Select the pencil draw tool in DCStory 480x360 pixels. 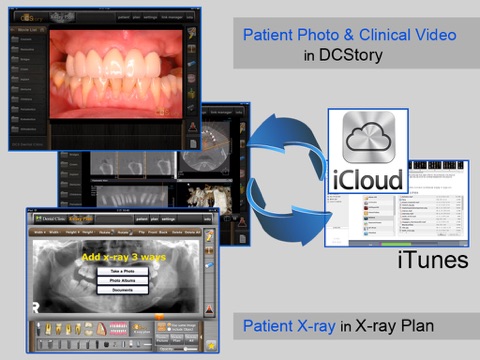click(x=192, y=33)
